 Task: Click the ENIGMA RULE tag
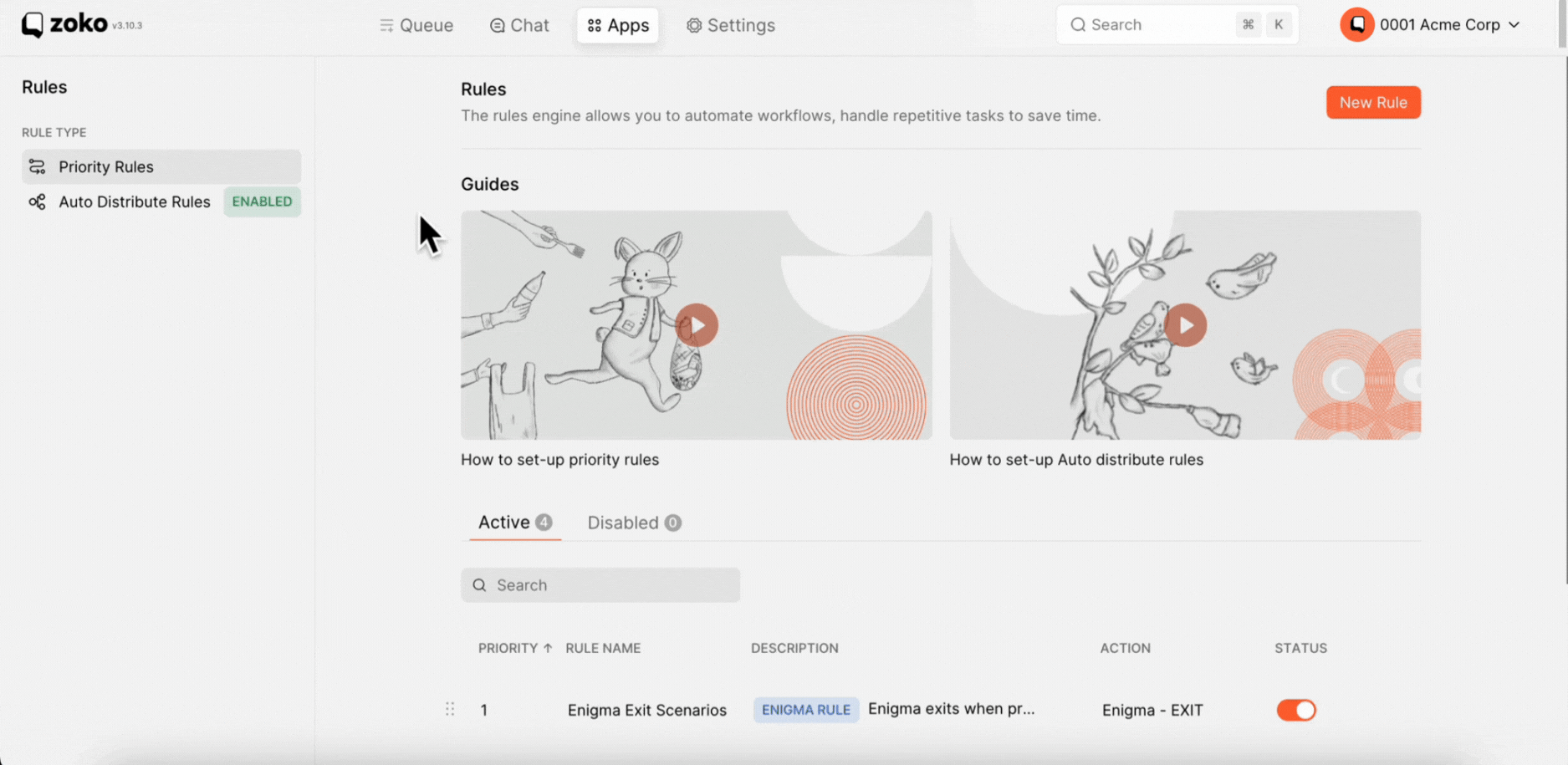click(806, 710)
